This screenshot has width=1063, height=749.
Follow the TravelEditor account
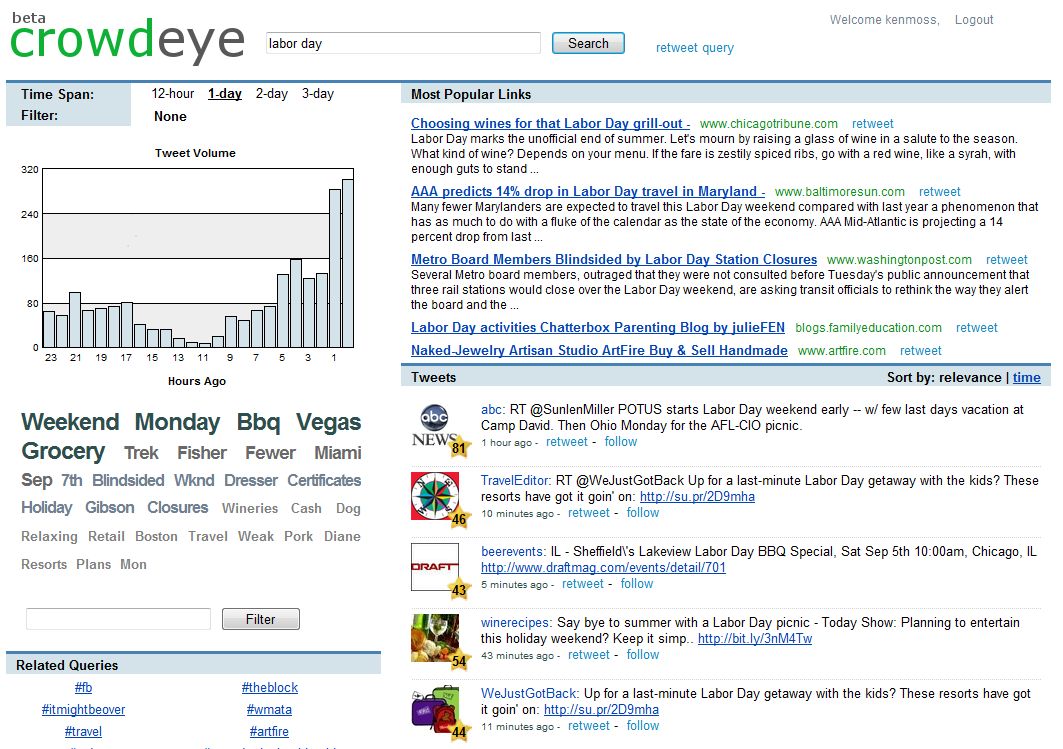pos(643,513)
